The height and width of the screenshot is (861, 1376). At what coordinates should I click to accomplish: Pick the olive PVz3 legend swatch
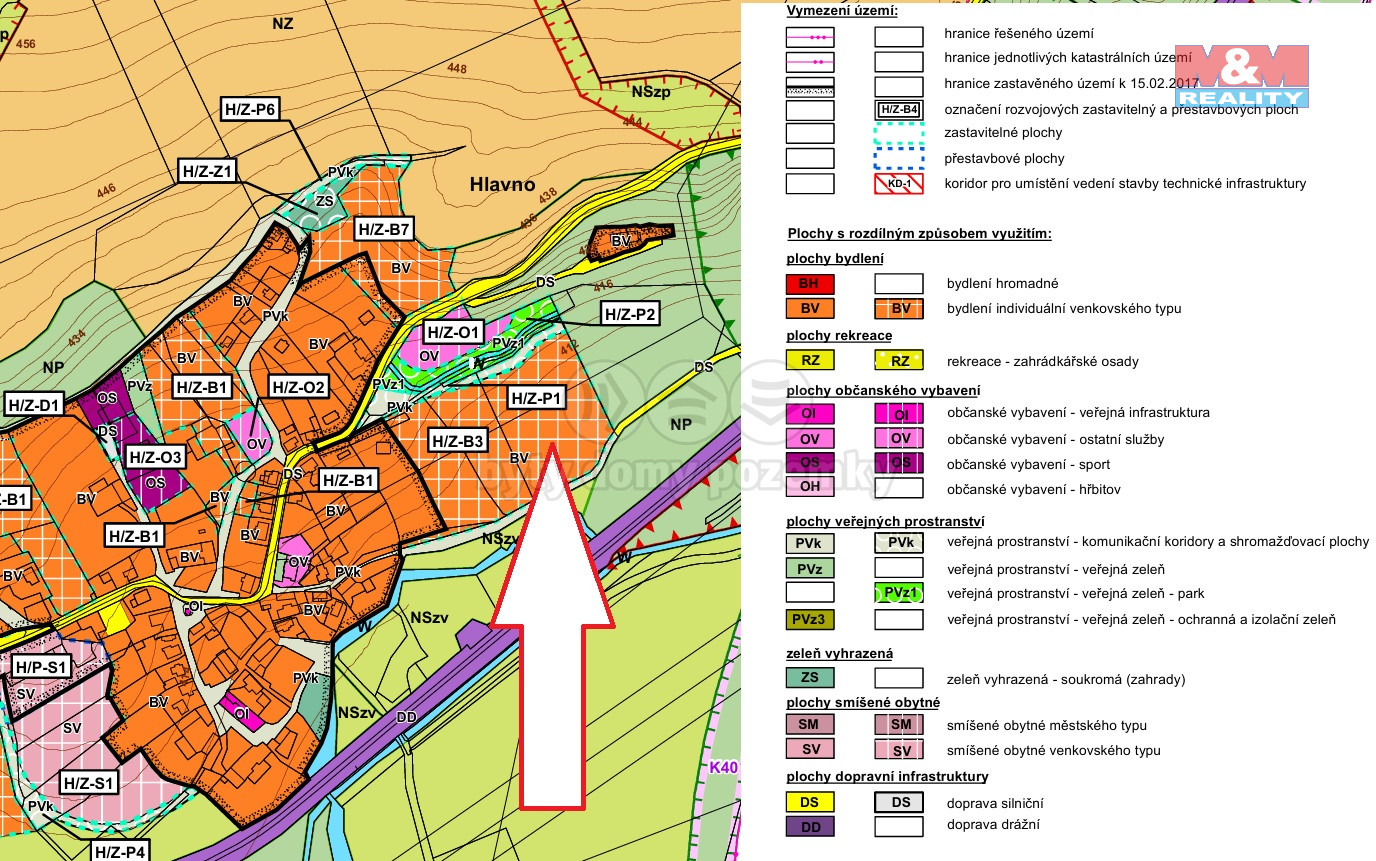pyautogui.click(x=810, y=620)
